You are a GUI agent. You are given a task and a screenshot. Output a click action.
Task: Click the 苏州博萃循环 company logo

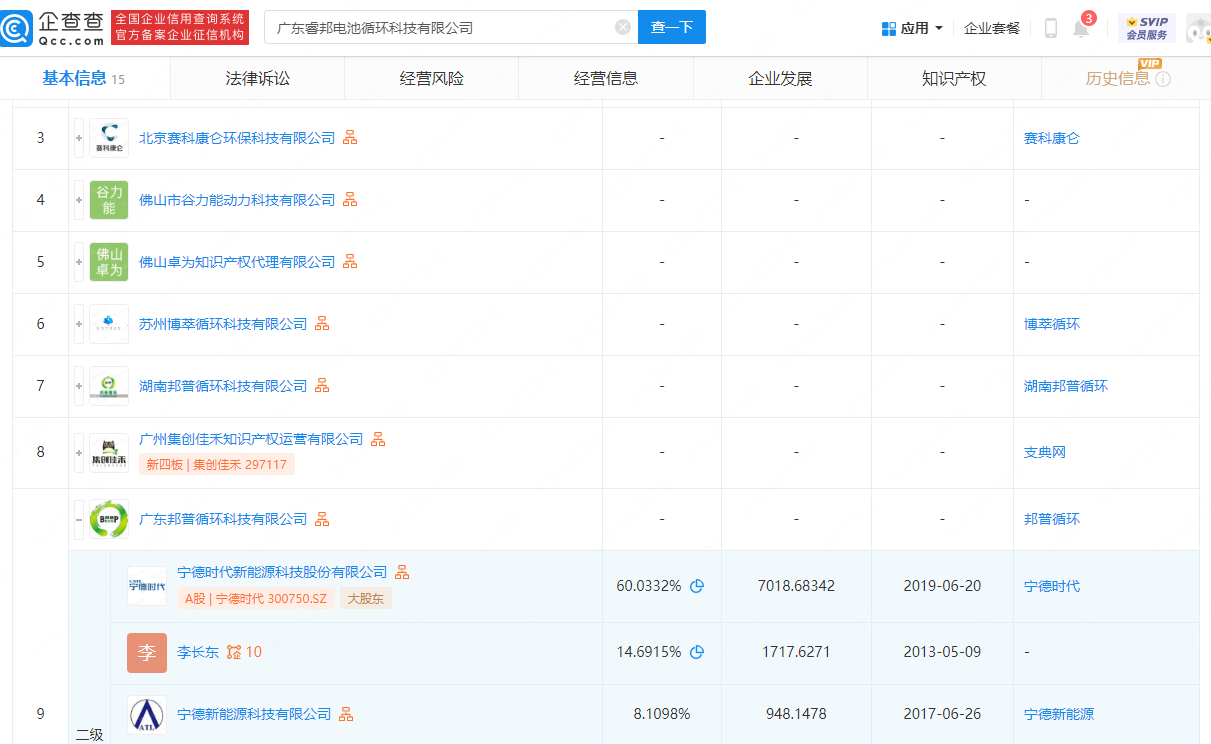pos(109,324)
